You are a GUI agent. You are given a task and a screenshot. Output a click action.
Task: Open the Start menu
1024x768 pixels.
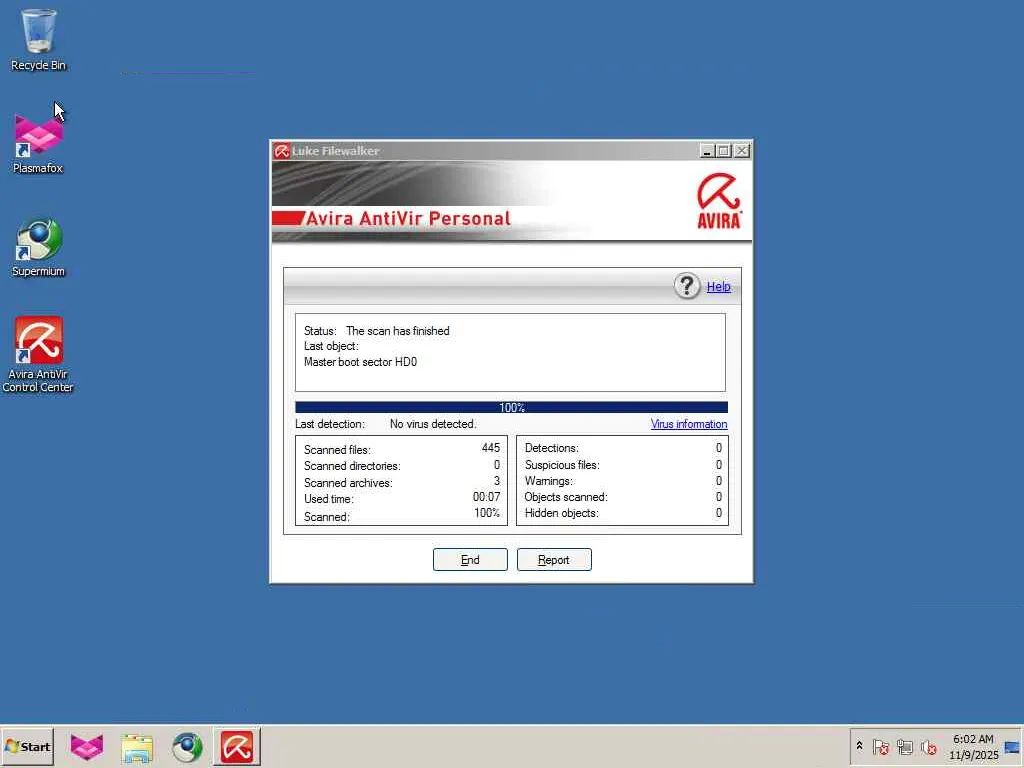click(27, 746)
